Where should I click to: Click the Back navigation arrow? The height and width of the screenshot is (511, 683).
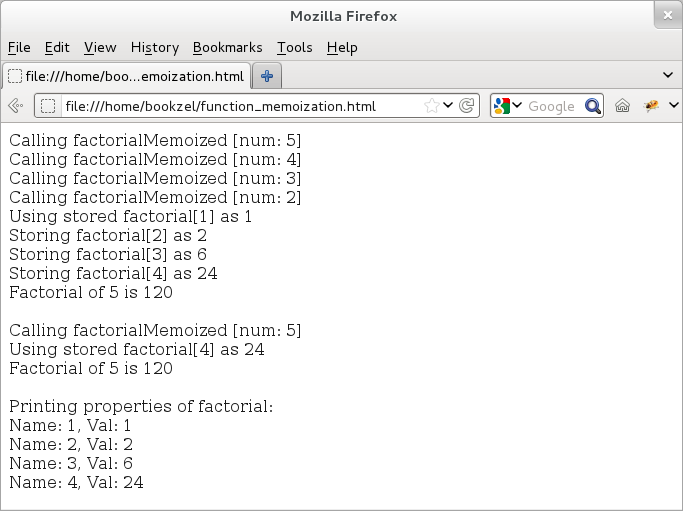coord(15,105)
